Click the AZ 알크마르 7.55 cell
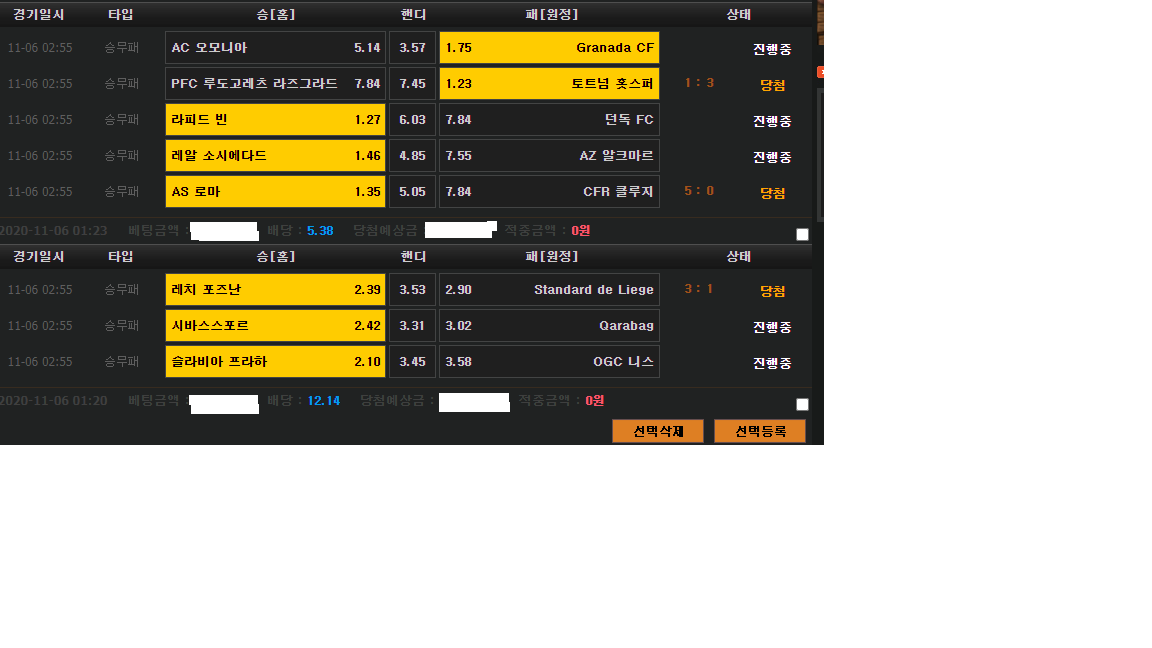 click(x=549, y=156)
